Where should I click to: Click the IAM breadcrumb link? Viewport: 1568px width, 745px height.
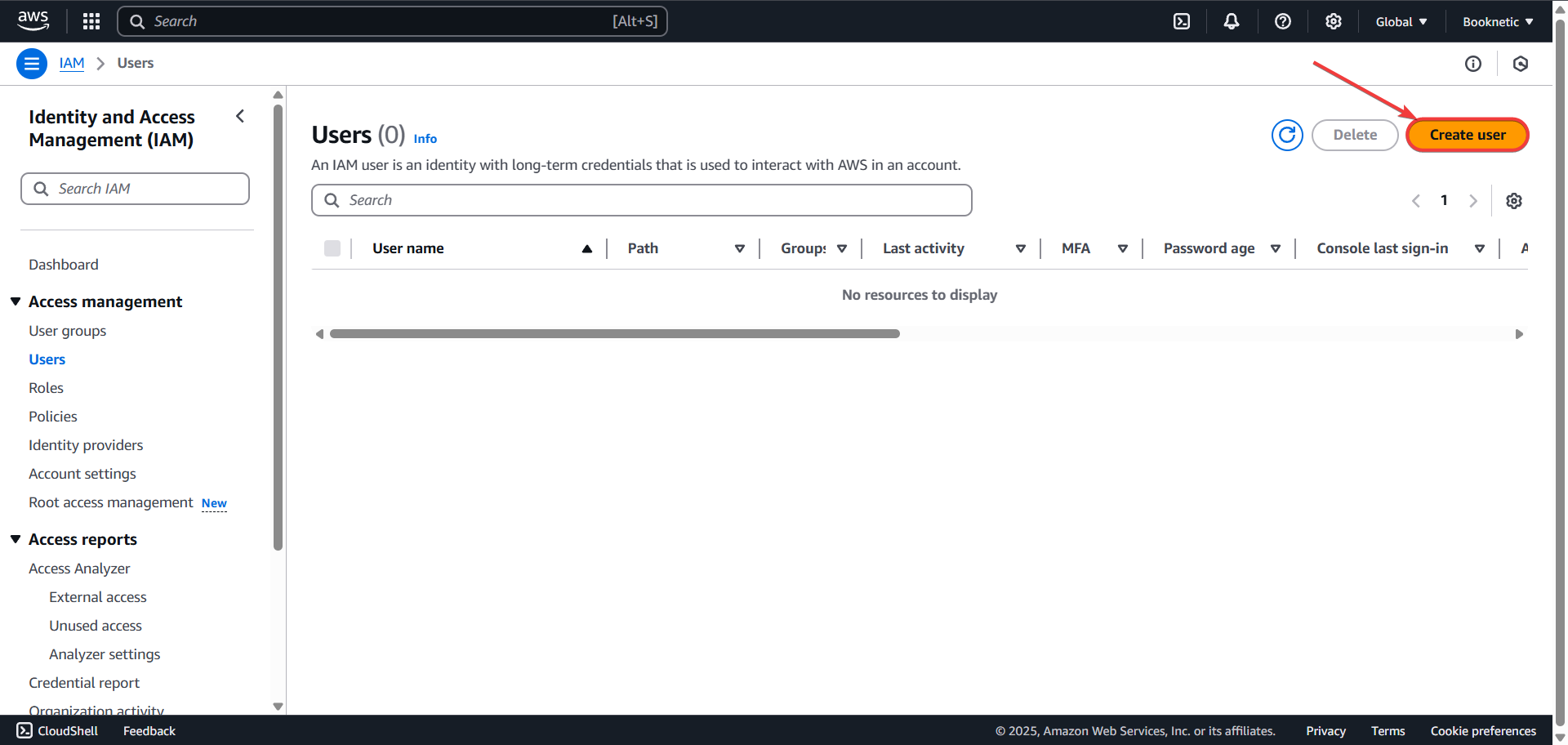[72, 63]
